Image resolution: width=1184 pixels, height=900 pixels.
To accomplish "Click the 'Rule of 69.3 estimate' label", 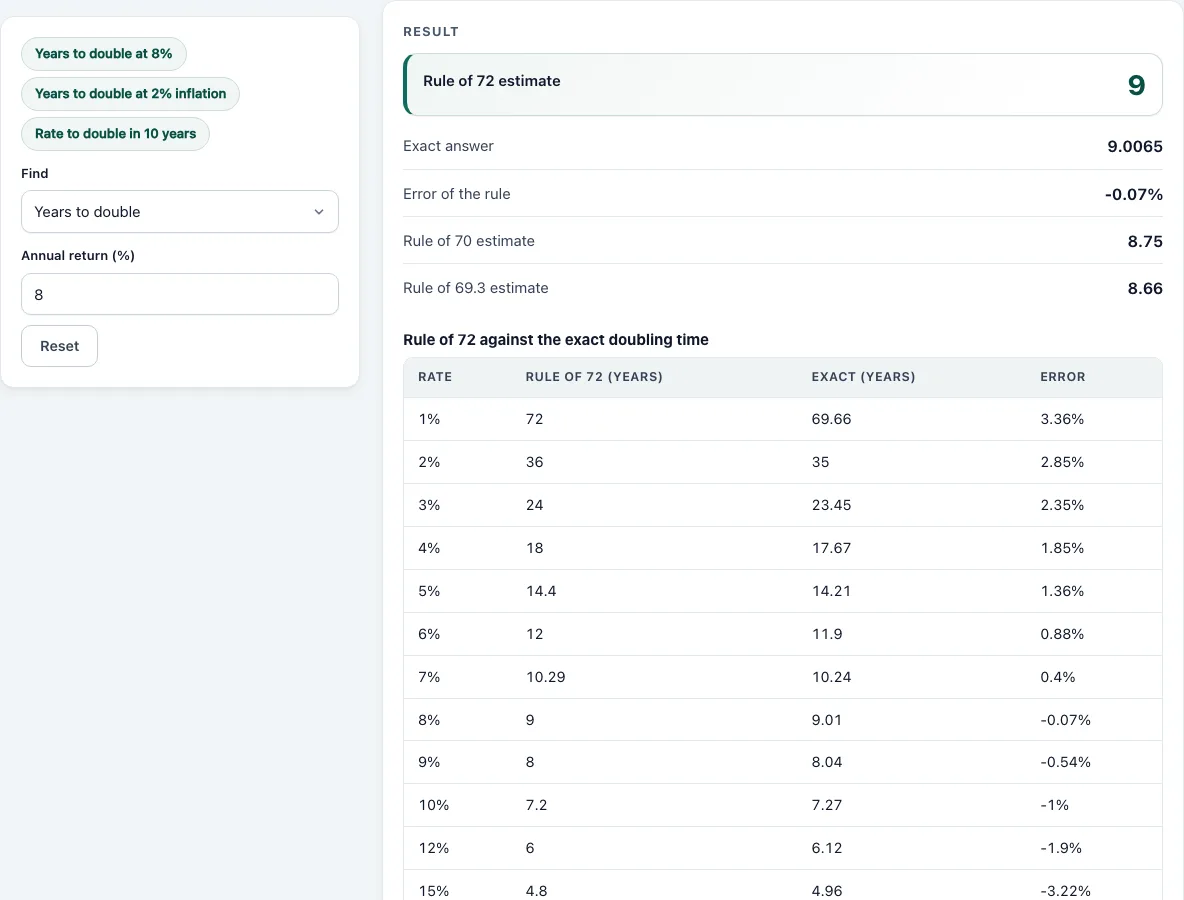I will pyautogui.click(x=475, y=288).
